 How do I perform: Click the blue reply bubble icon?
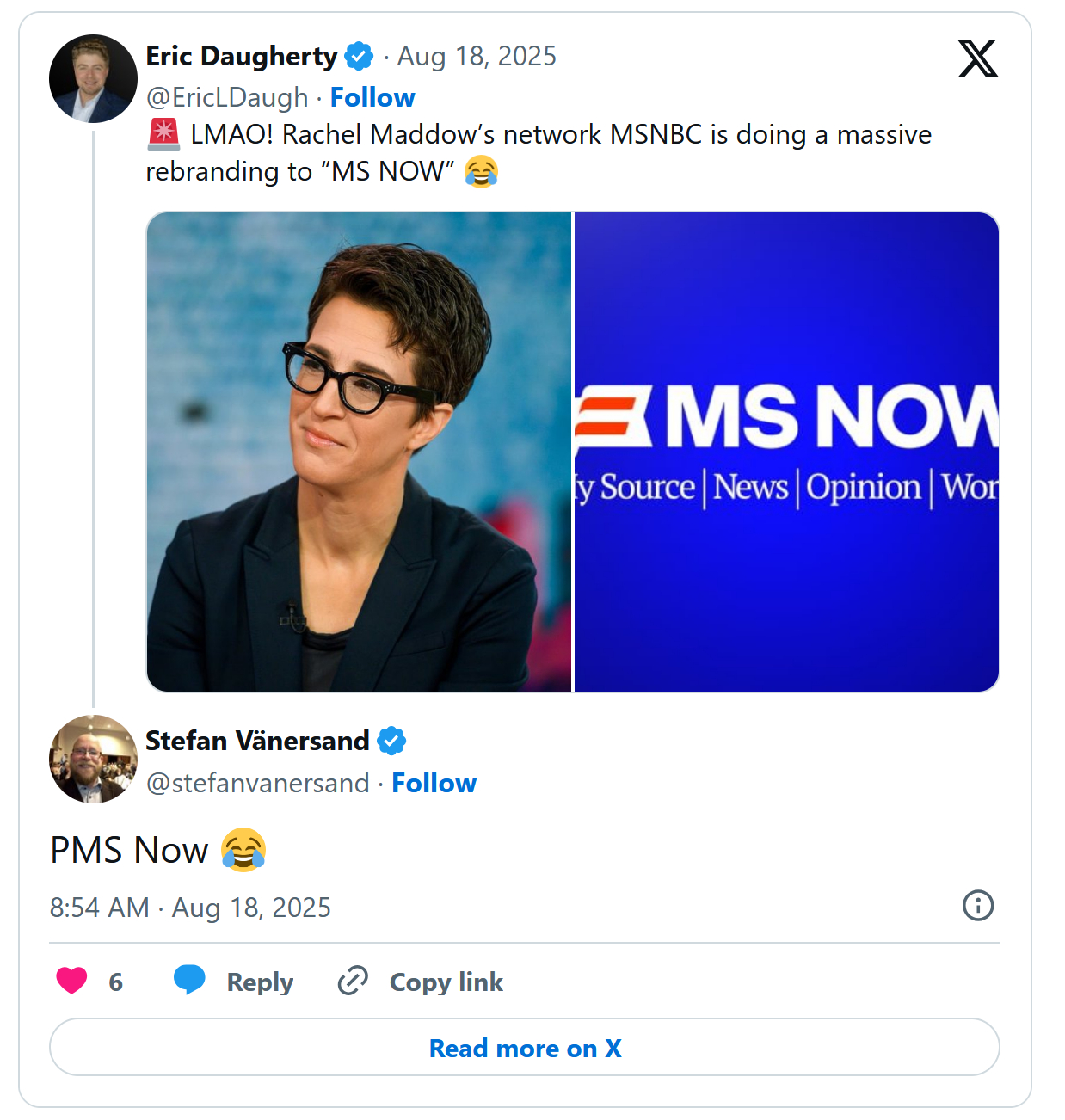pyautogui.click(x=189, y=980)
